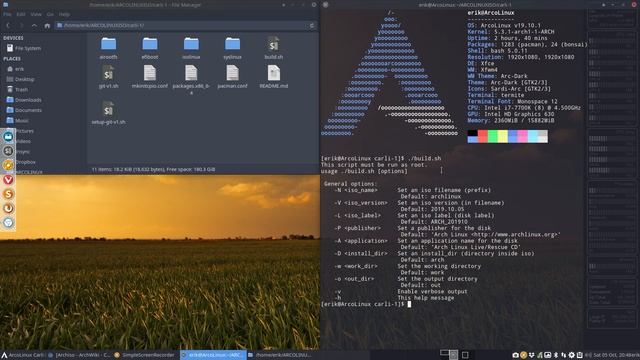
Task: Go forward in File Manager toolbar
Action: [21, 25]
